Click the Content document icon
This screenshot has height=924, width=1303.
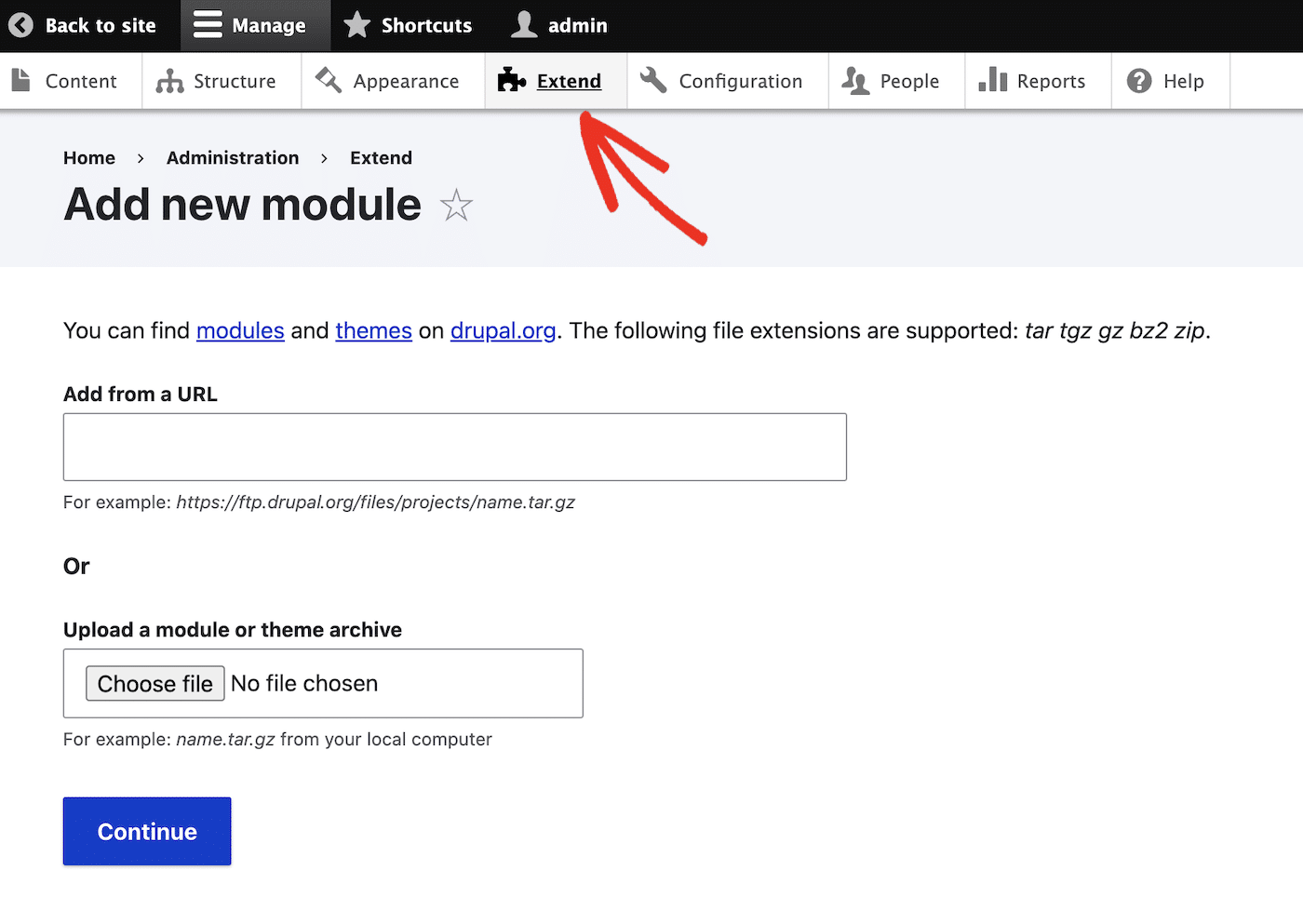click(x=21, y=81)
